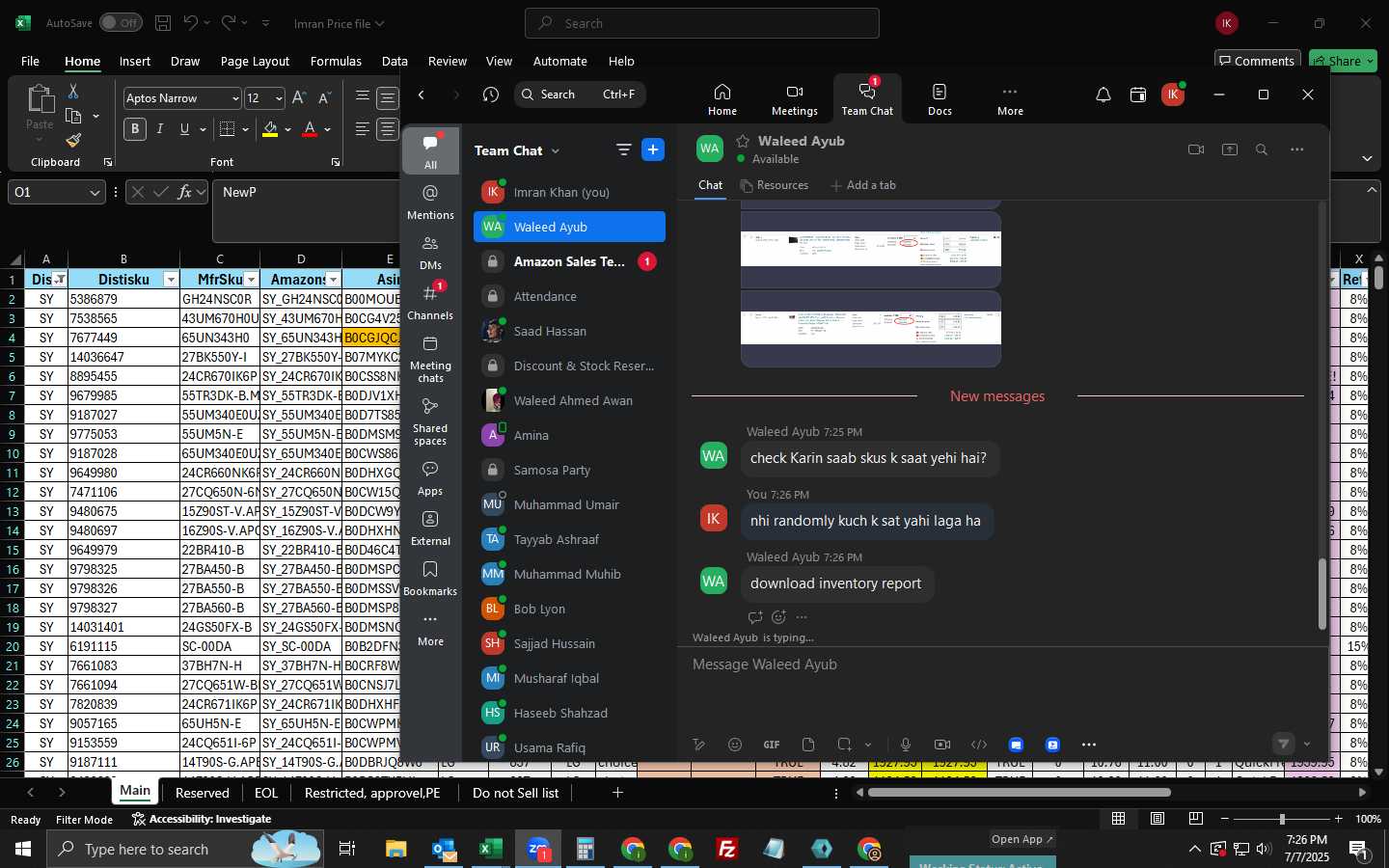Open the font name dropdown Aptos Narrow
This screenshot has width=1389, height=868.
pyautogui.click(x=235, y=98)
